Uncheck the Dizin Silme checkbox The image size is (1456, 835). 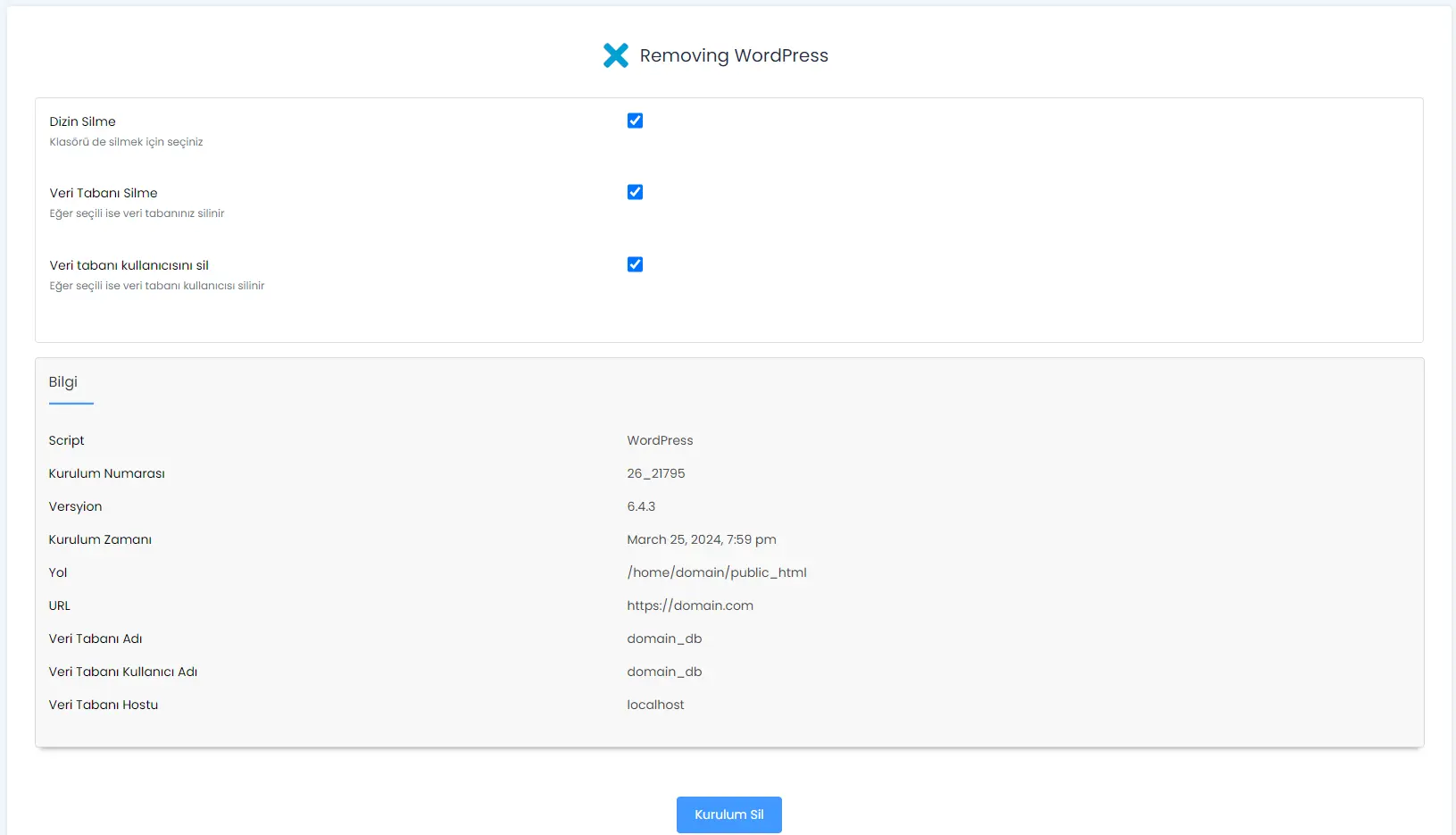(x=635, y=121)
